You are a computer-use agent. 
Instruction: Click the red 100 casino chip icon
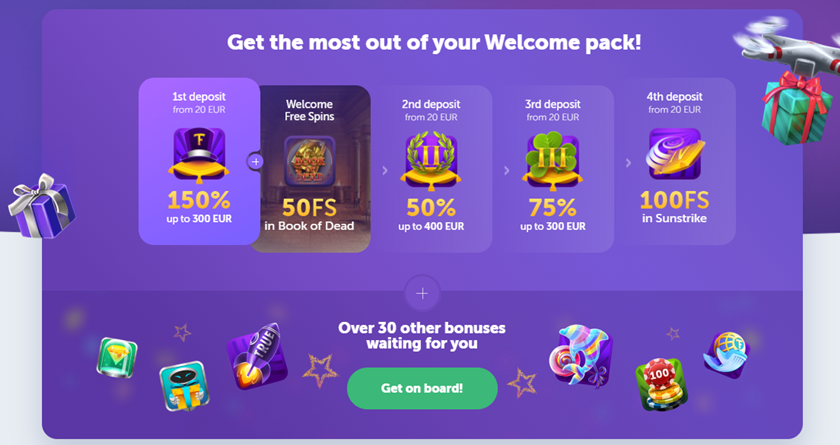pyautogui.click(x=661, y=384)
